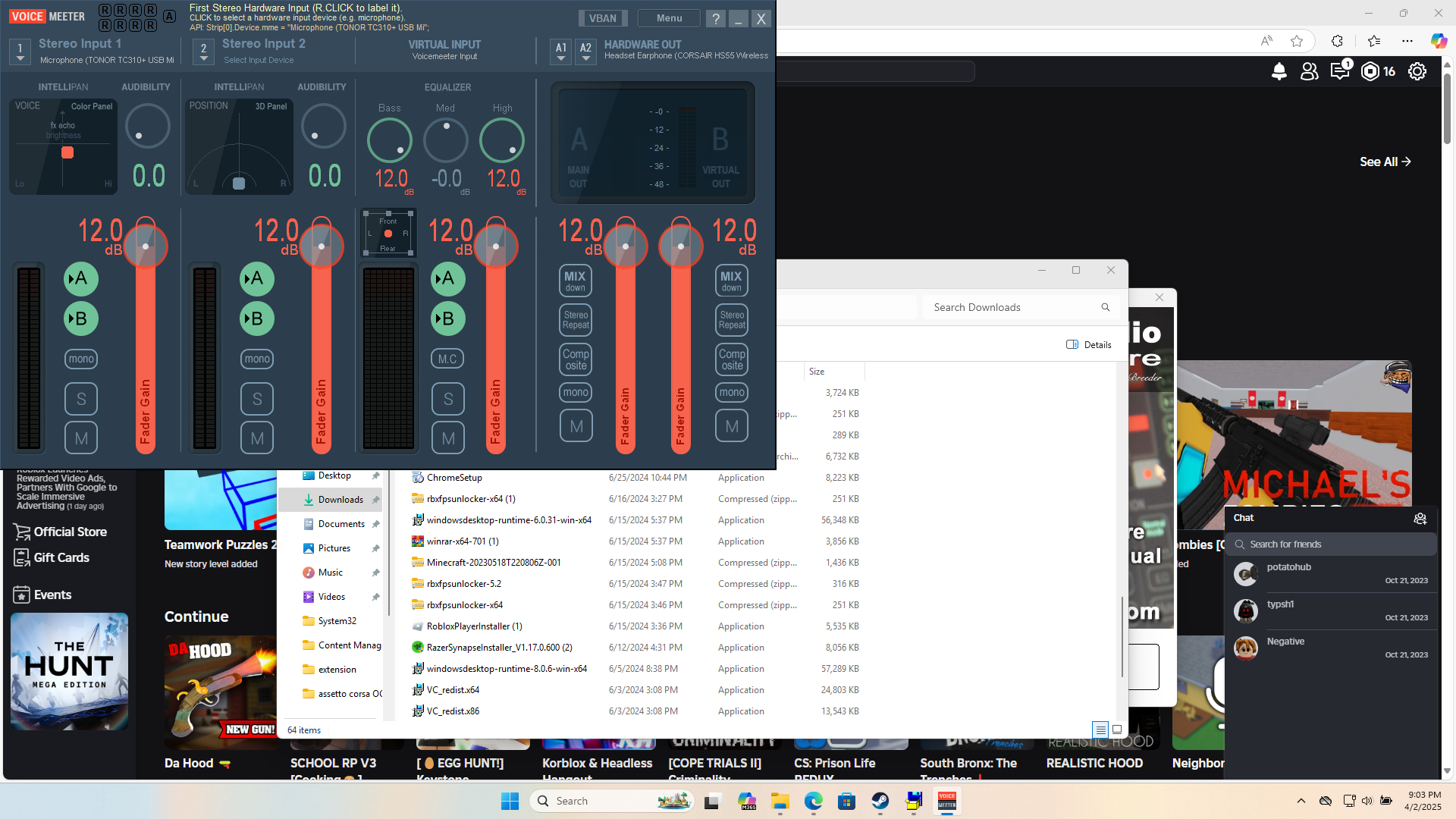Image resolution: width=1456 pixels, height=819 pixels.
Task: Expand the A2 hardware output device dropdown
Action: tap(585, 52)
